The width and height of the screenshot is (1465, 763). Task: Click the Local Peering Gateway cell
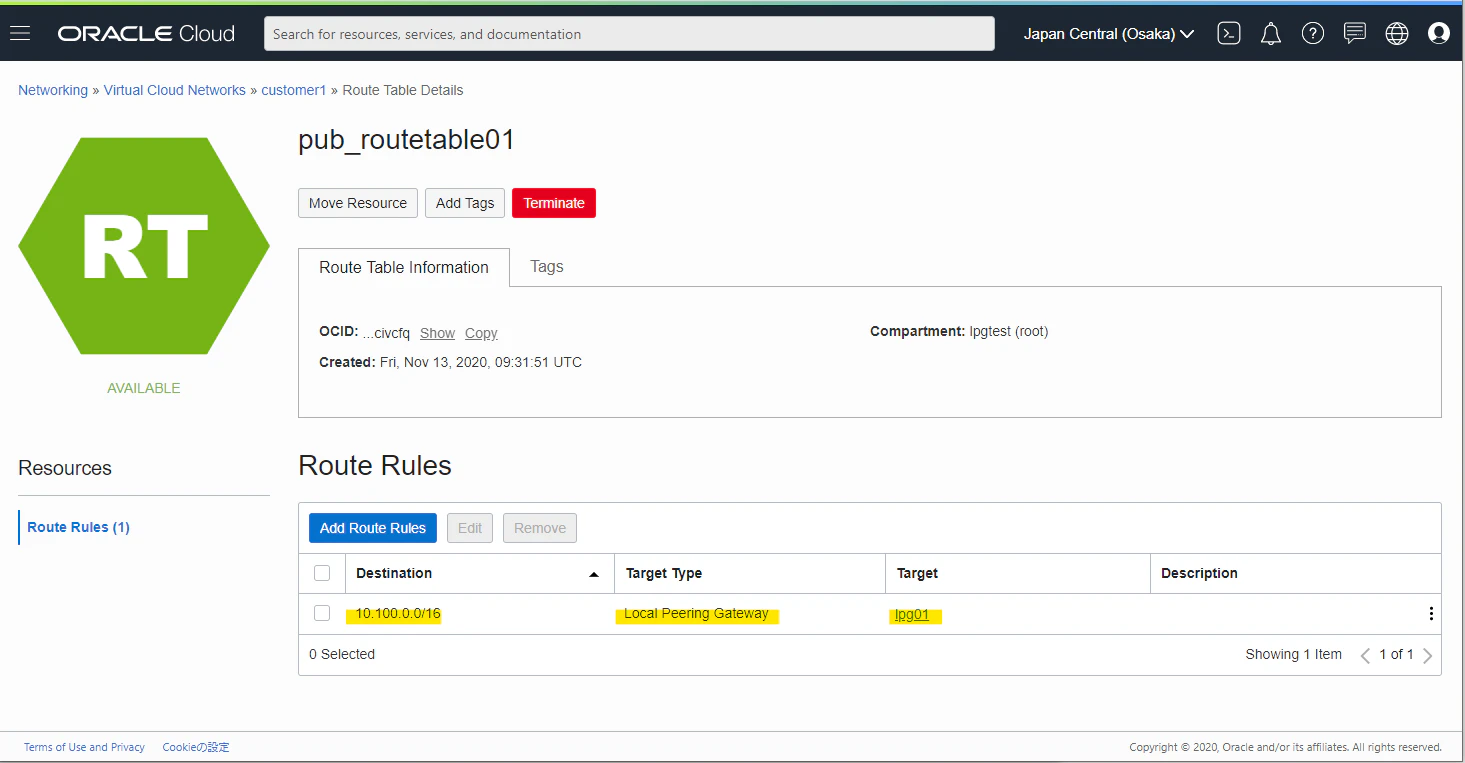click(696, 613)
